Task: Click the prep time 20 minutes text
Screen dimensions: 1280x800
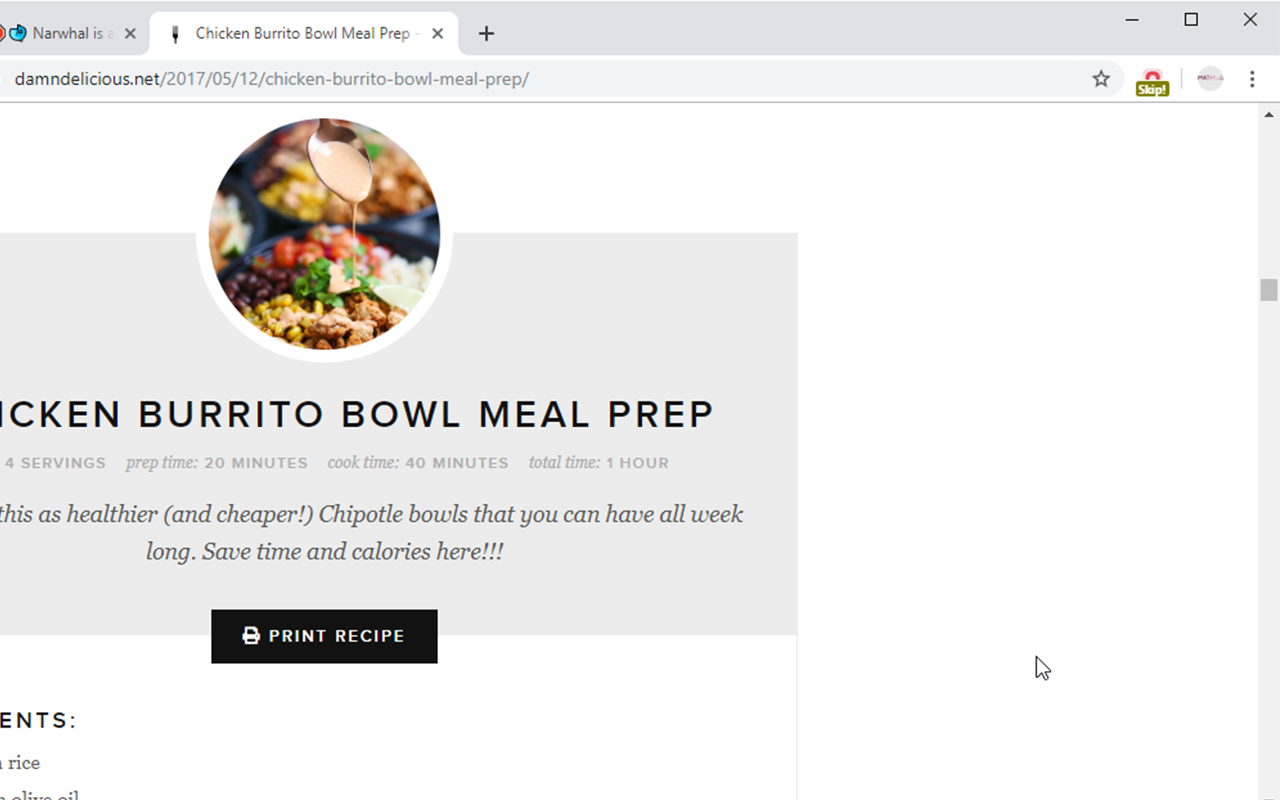Action: pos(217,463)
